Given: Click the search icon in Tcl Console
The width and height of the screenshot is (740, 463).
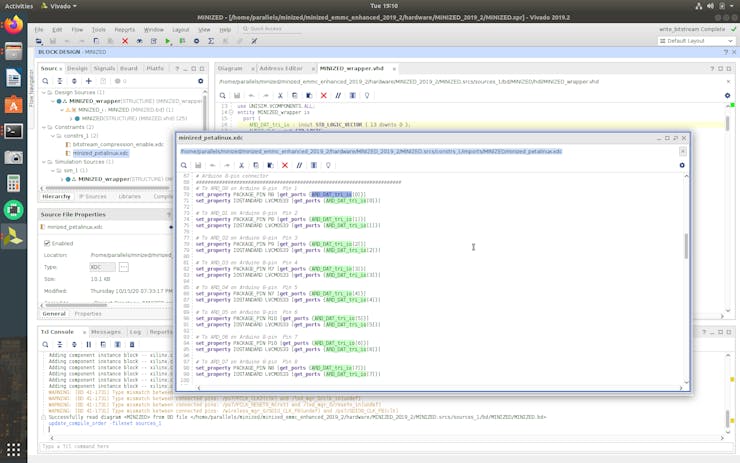Looking at the screenshot, I should pyautogui.click(x=46, y=343).
